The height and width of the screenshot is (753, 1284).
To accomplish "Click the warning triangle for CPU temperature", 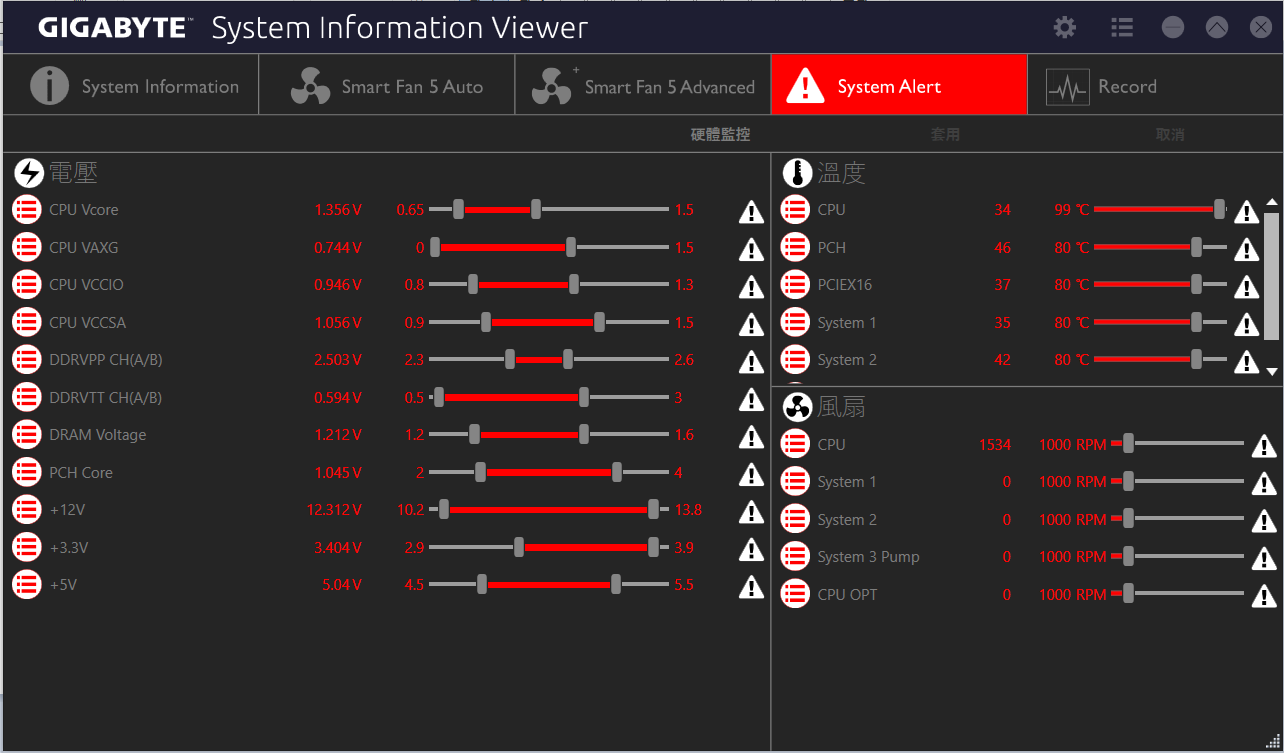I will point(1246,211).
